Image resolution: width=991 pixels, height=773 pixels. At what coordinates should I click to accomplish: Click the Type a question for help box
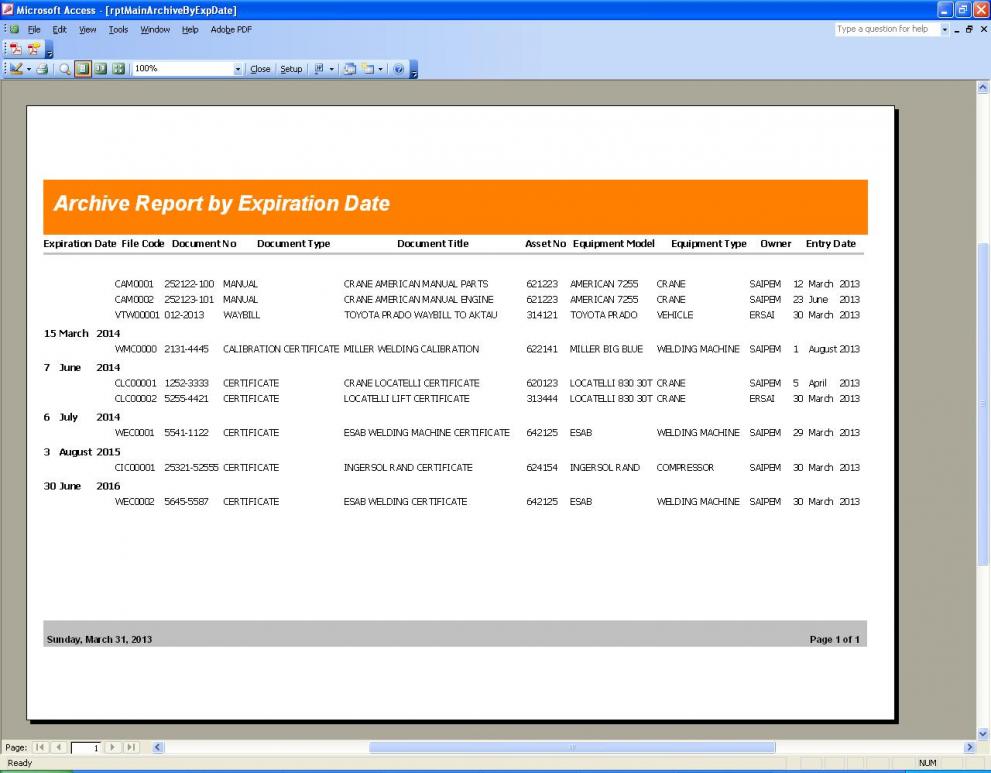[887, 29]
